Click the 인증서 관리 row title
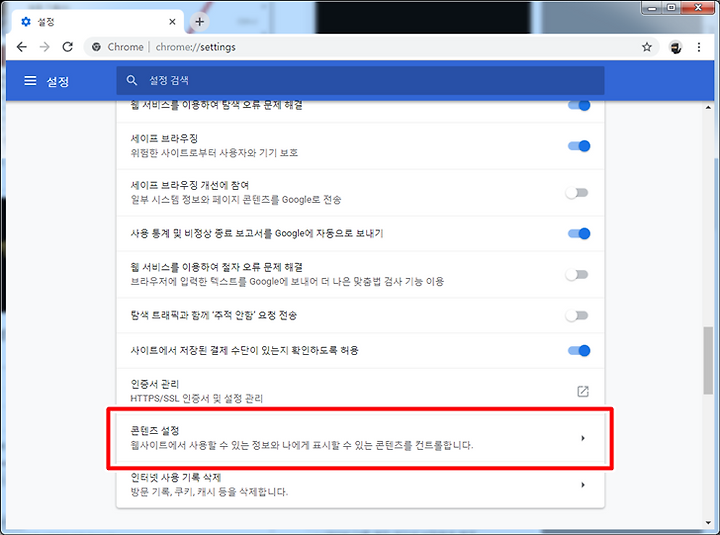Viewport: 720px width, 535px height. pos(155,384)
